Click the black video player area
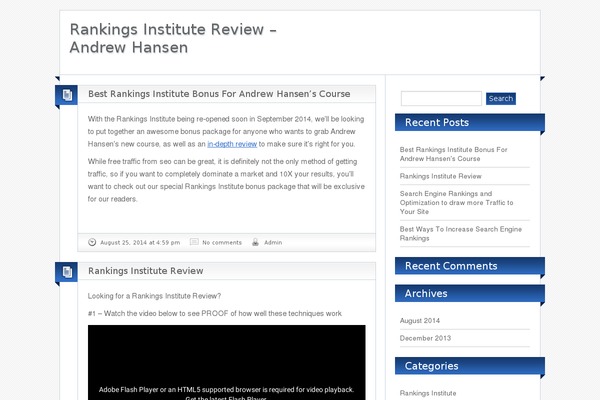 (227, 362)
